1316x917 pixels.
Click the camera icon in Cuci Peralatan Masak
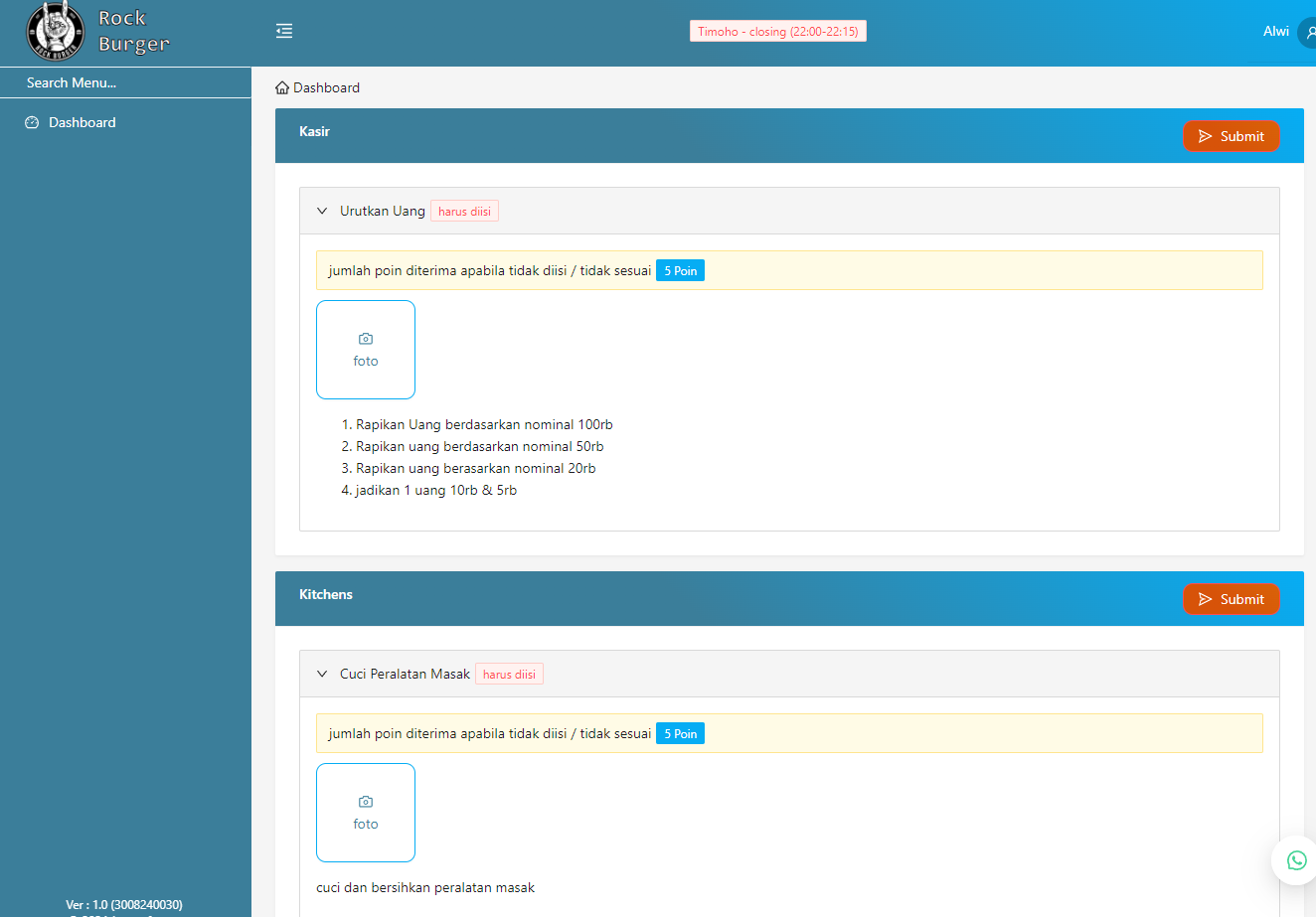click(366, 802)
